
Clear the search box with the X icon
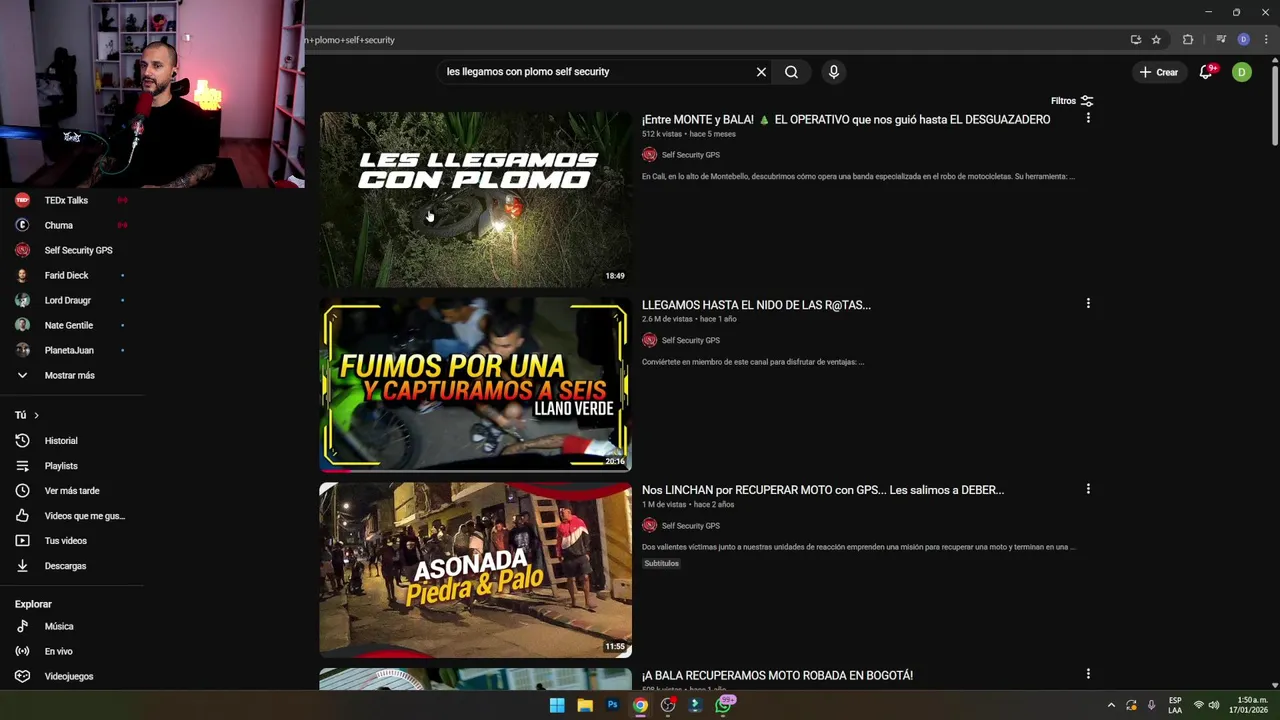click(761, 72)
